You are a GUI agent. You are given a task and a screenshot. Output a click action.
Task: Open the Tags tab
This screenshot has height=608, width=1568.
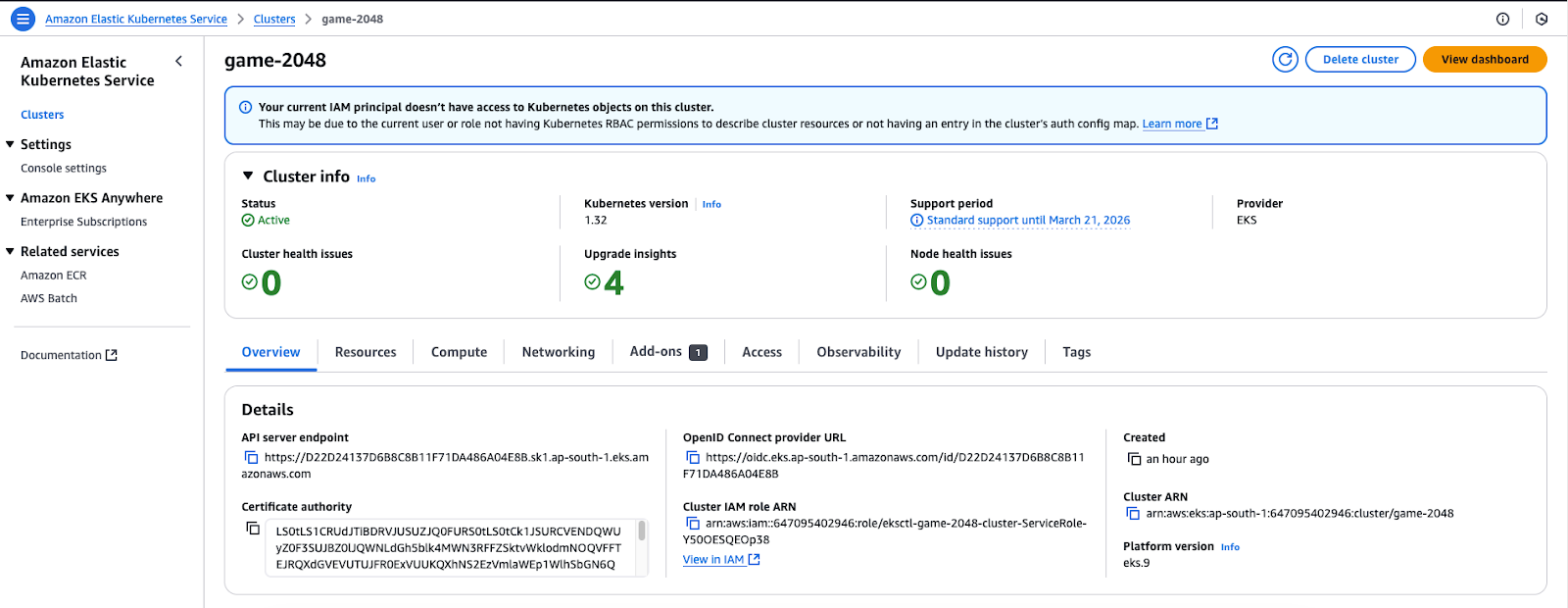1076,352
